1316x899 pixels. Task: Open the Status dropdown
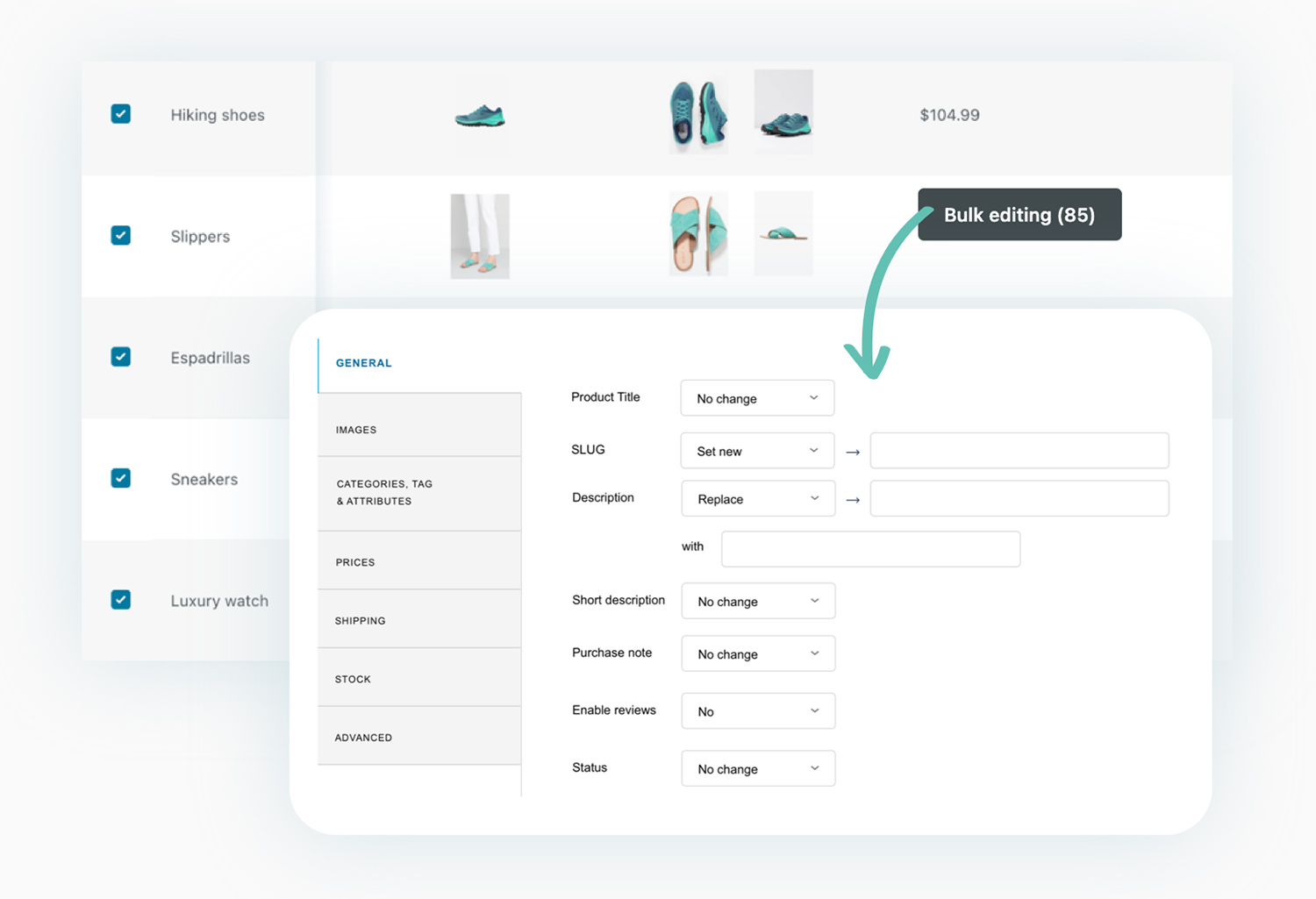[757, 768]
